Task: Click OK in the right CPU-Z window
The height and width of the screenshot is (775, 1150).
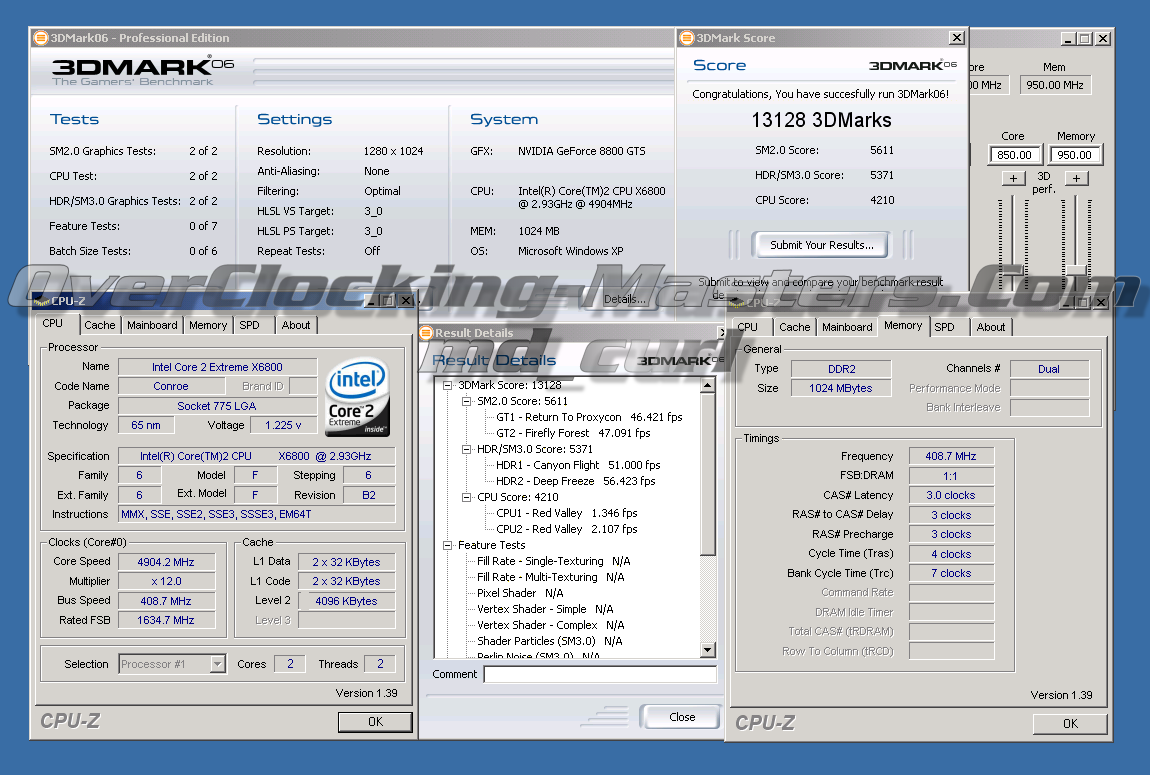Action: tap(1070, 724)
